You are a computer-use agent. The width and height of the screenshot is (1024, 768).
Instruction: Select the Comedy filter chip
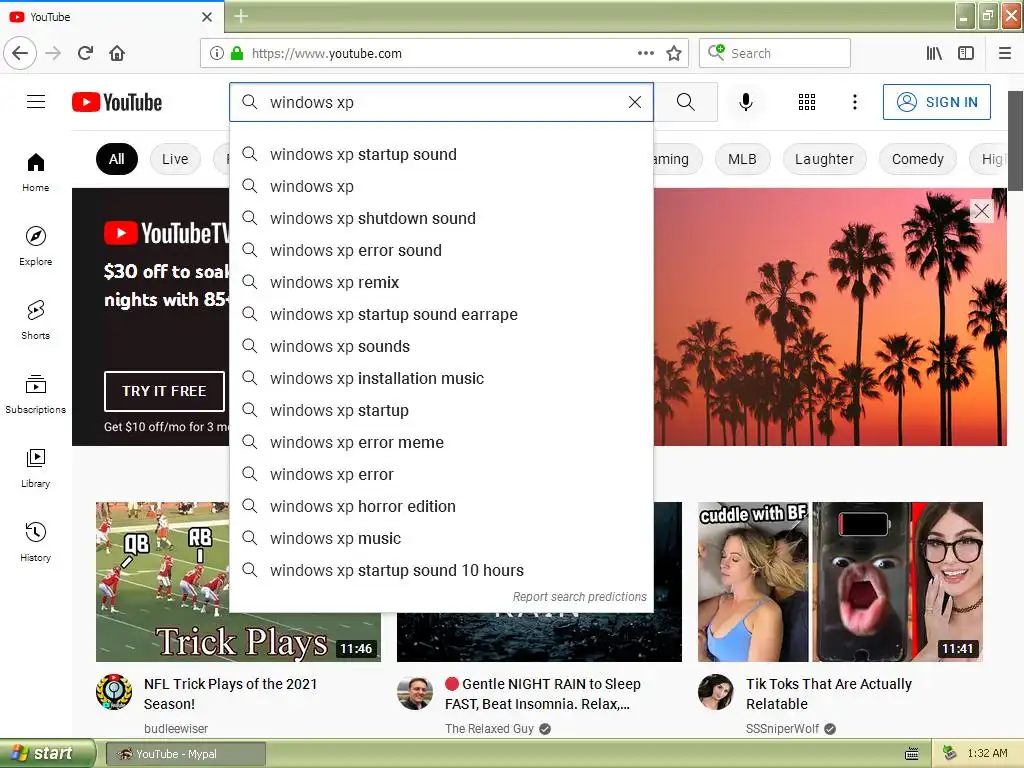[x=918, y=159]
